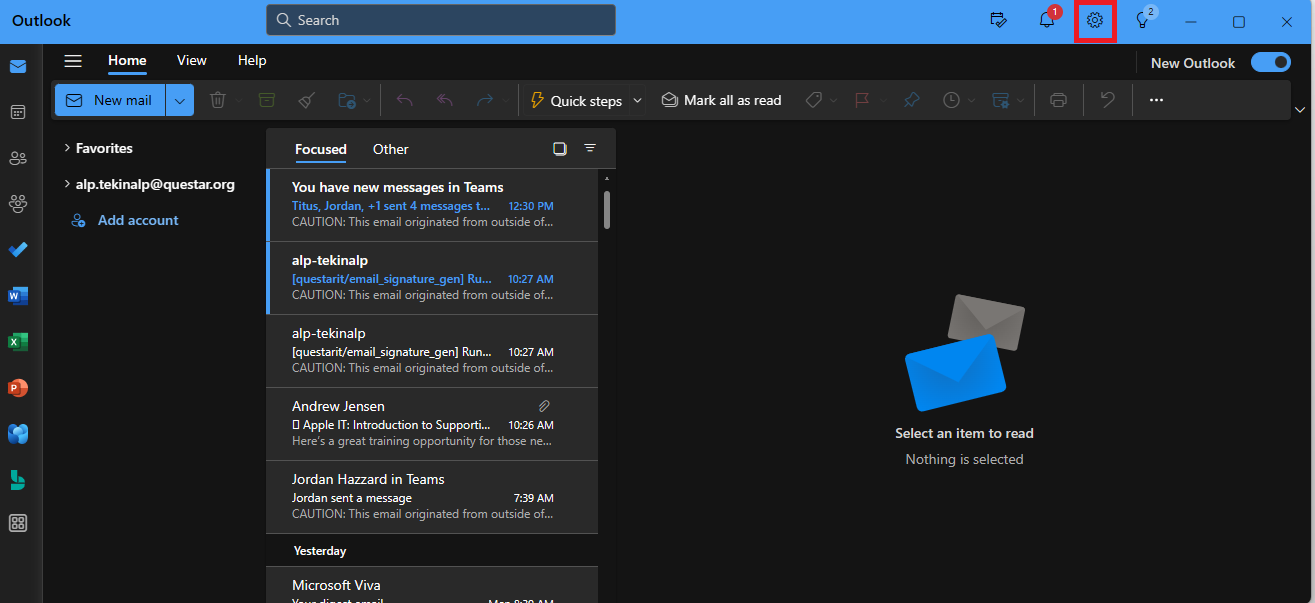Expand the ribbon with the chevron

click(x=1300, y=109)
